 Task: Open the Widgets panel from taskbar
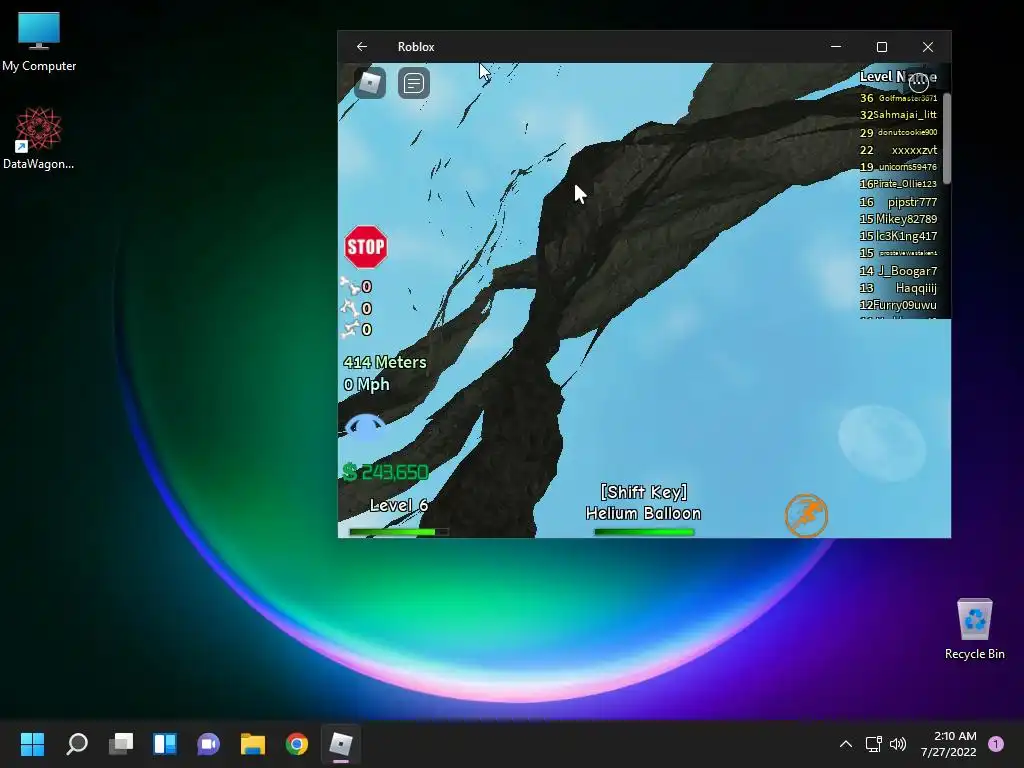pyautogui.click(x=165, y=744)
